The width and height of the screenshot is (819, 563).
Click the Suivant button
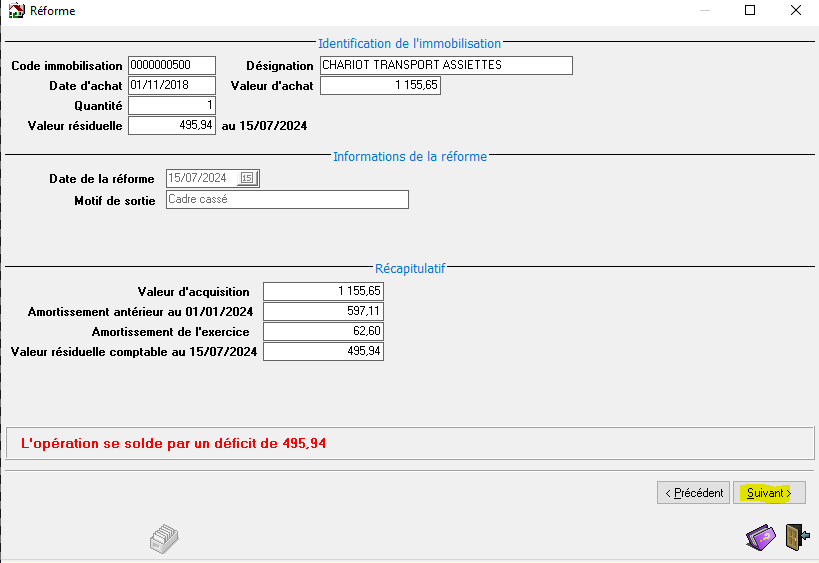tap(769, 493)
